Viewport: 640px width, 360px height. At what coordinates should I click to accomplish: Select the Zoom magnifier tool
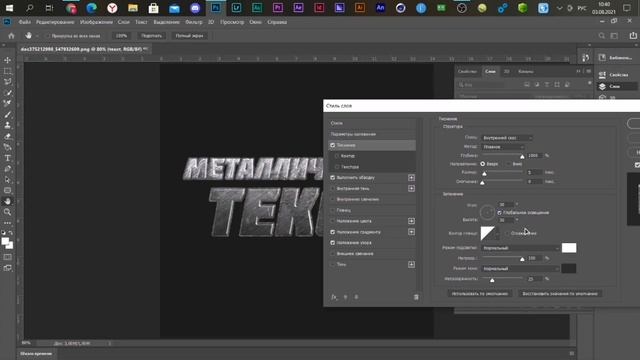click(x=7, y=212)
